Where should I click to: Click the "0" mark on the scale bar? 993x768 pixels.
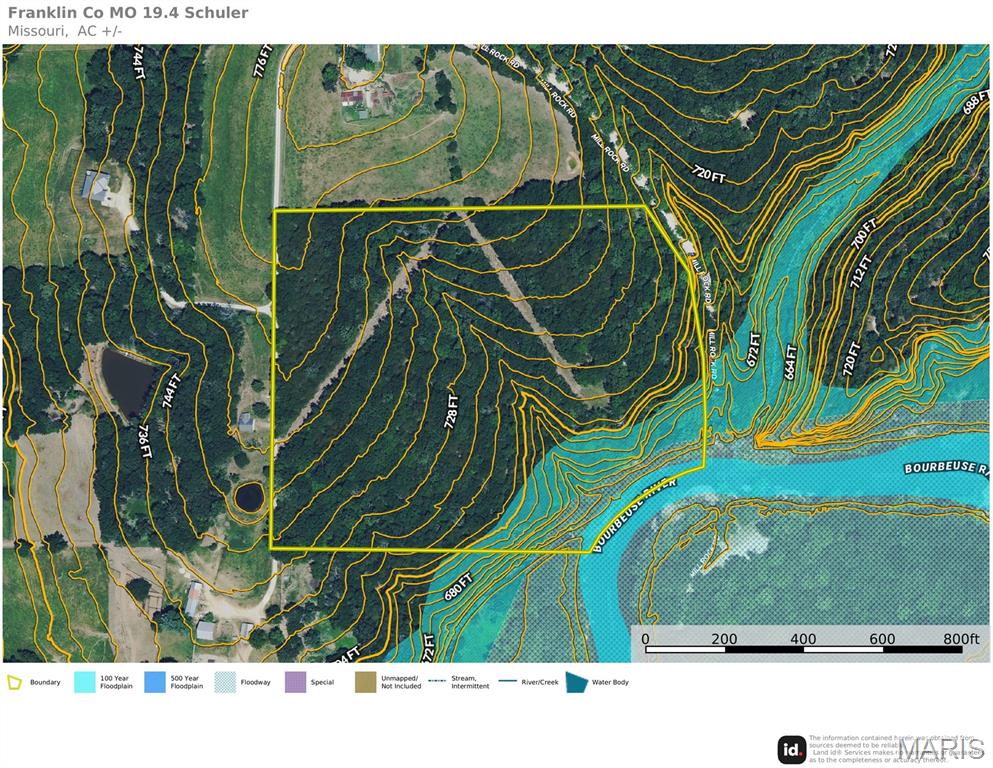645,639
